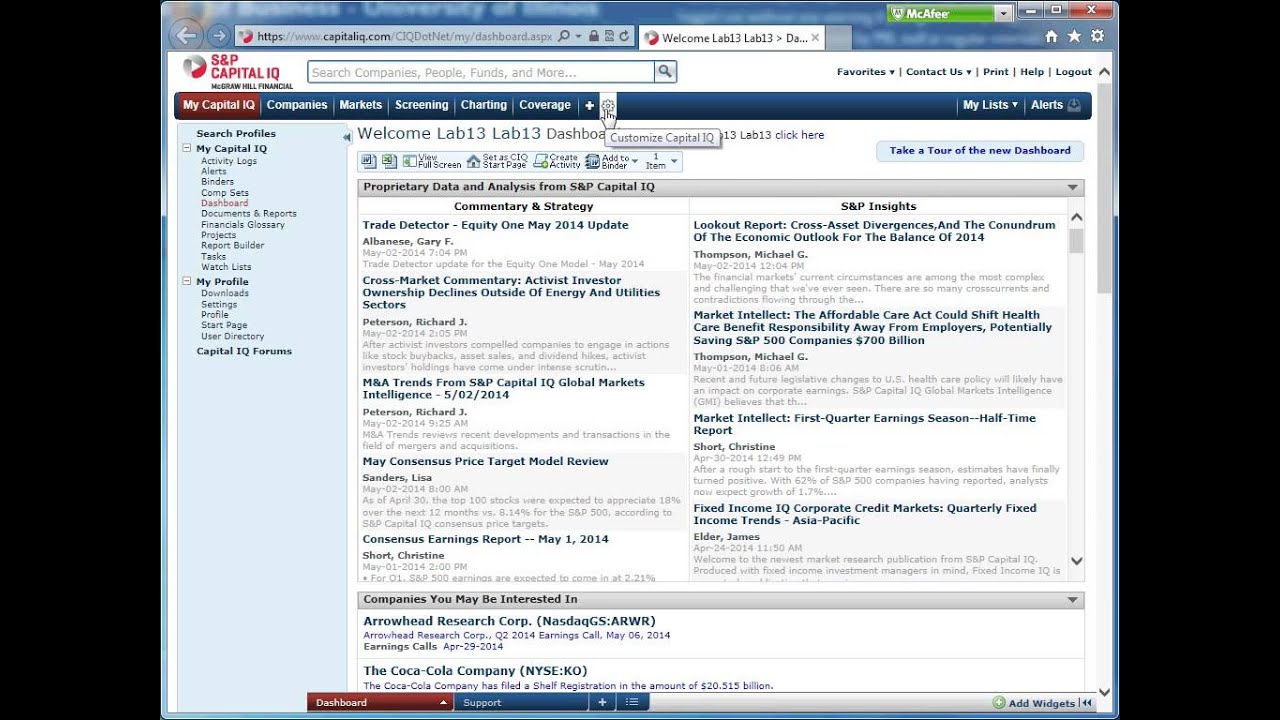Click the browser favorites star icon

pos(1074,36)
